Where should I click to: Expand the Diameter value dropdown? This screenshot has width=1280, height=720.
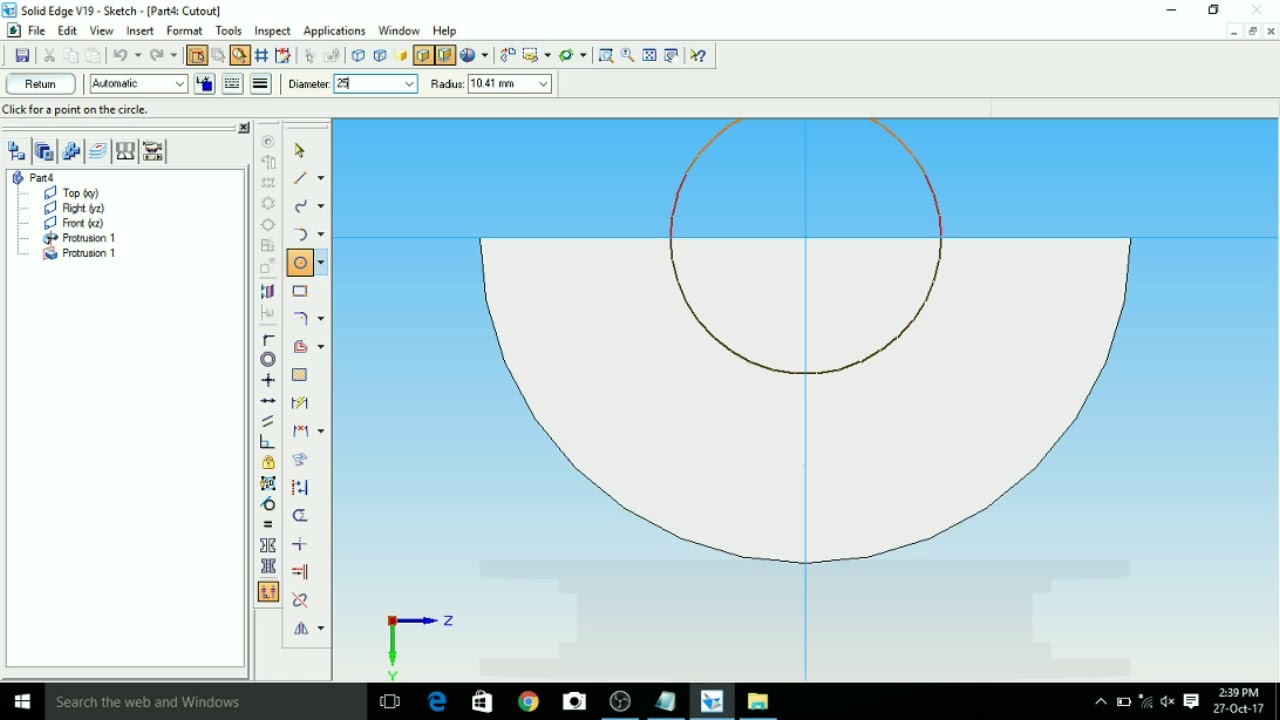click(x=409, y=84)
